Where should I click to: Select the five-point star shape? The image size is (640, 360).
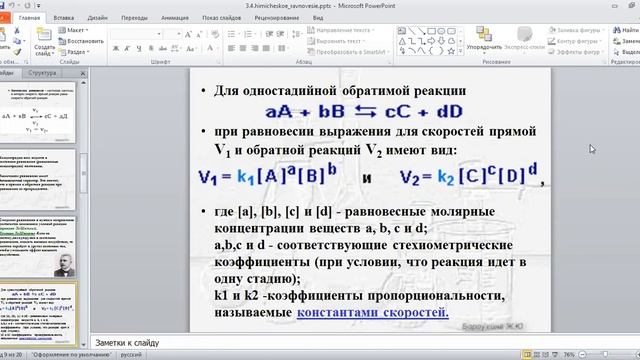[451, 51]
